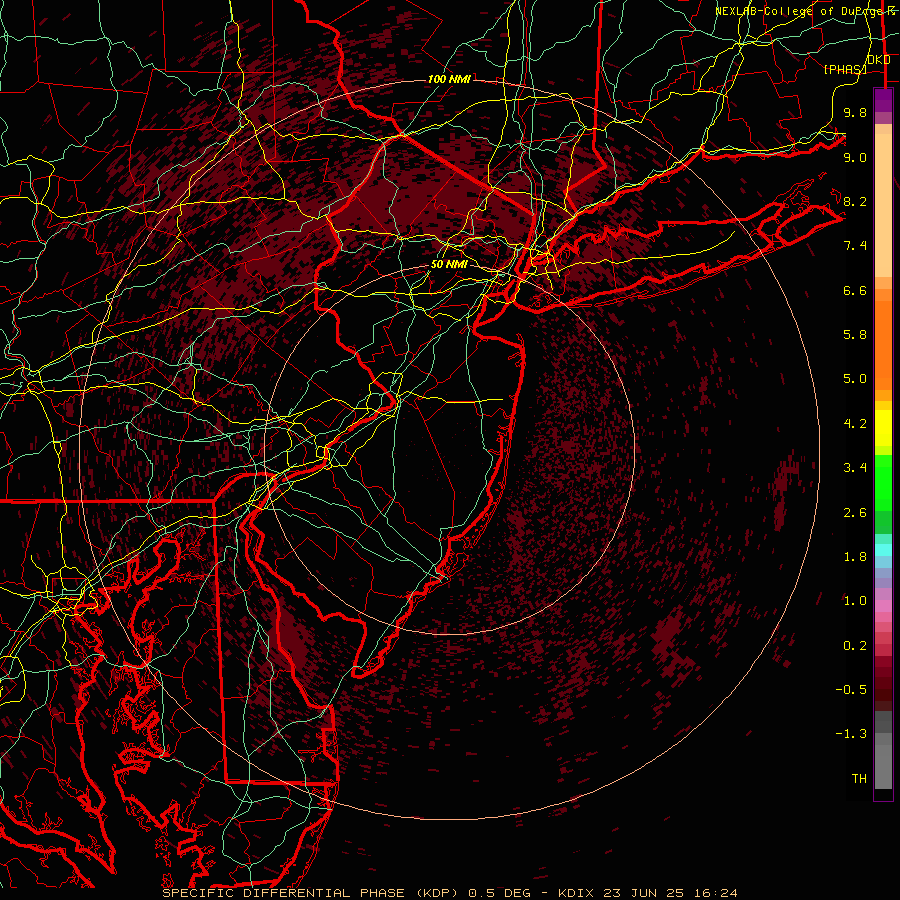The width and height of the screenshot is (900, 900).
Task: Pick the cyan band of the color bar
Action: coord(883,550)
